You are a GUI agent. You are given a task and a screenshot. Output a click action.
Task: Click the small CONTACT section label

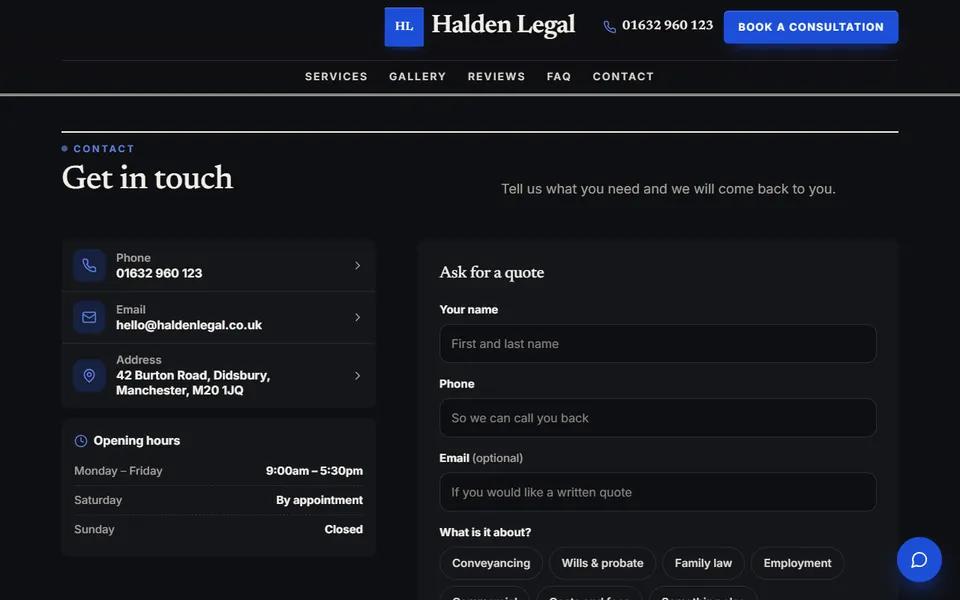103,149
